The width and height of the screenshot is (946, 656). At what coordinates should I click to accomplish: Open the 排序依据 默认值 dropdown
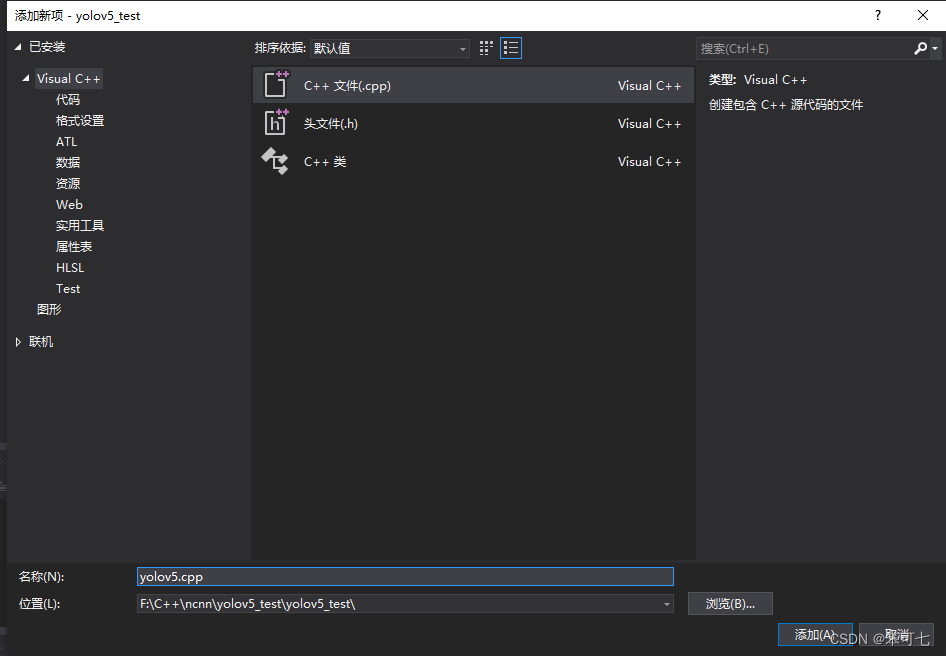point(390,48)
